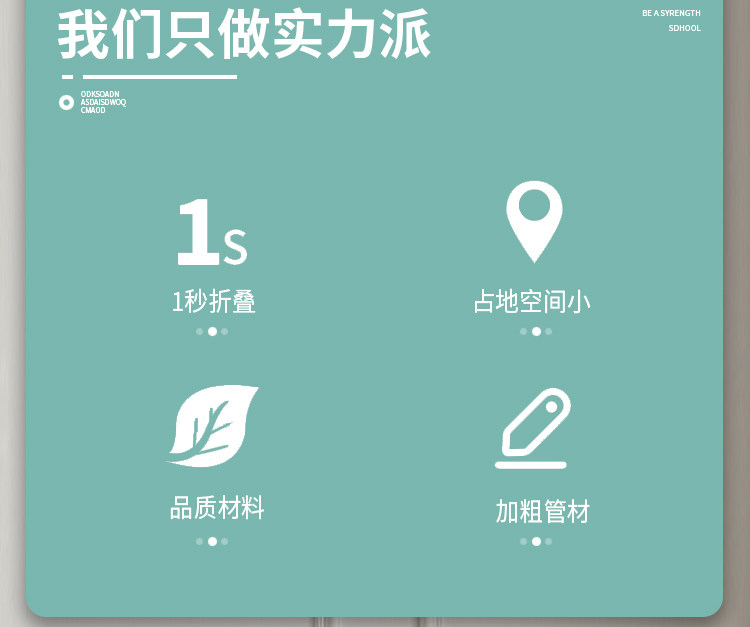
Task: Select the right dot under 1秒折叠
Action: (224, 331)
